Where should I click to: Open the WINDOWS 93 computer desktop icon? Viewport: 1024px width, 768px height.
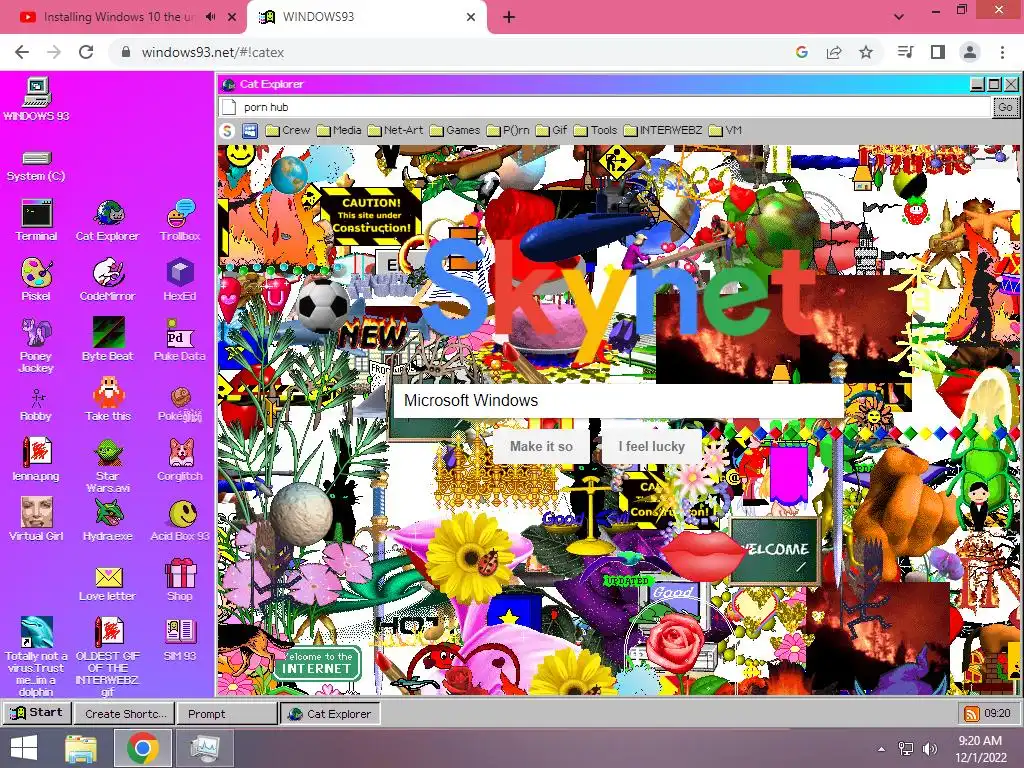coord(37,99)
